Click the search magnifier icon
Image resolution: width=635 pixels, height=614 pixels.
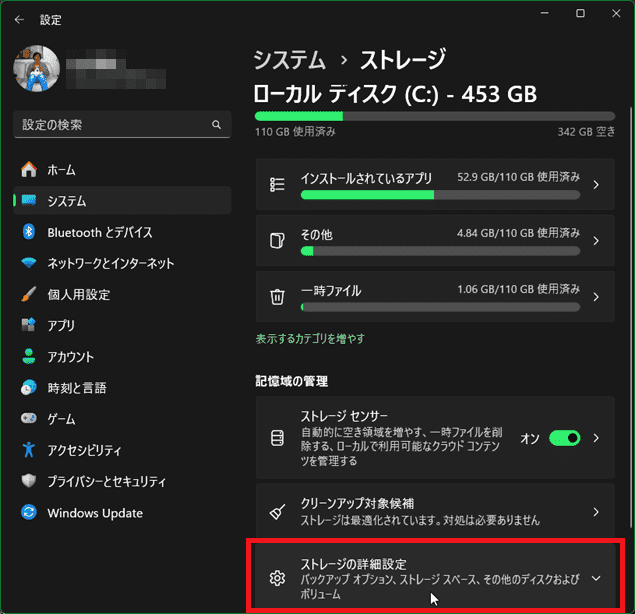click(216, 125)
